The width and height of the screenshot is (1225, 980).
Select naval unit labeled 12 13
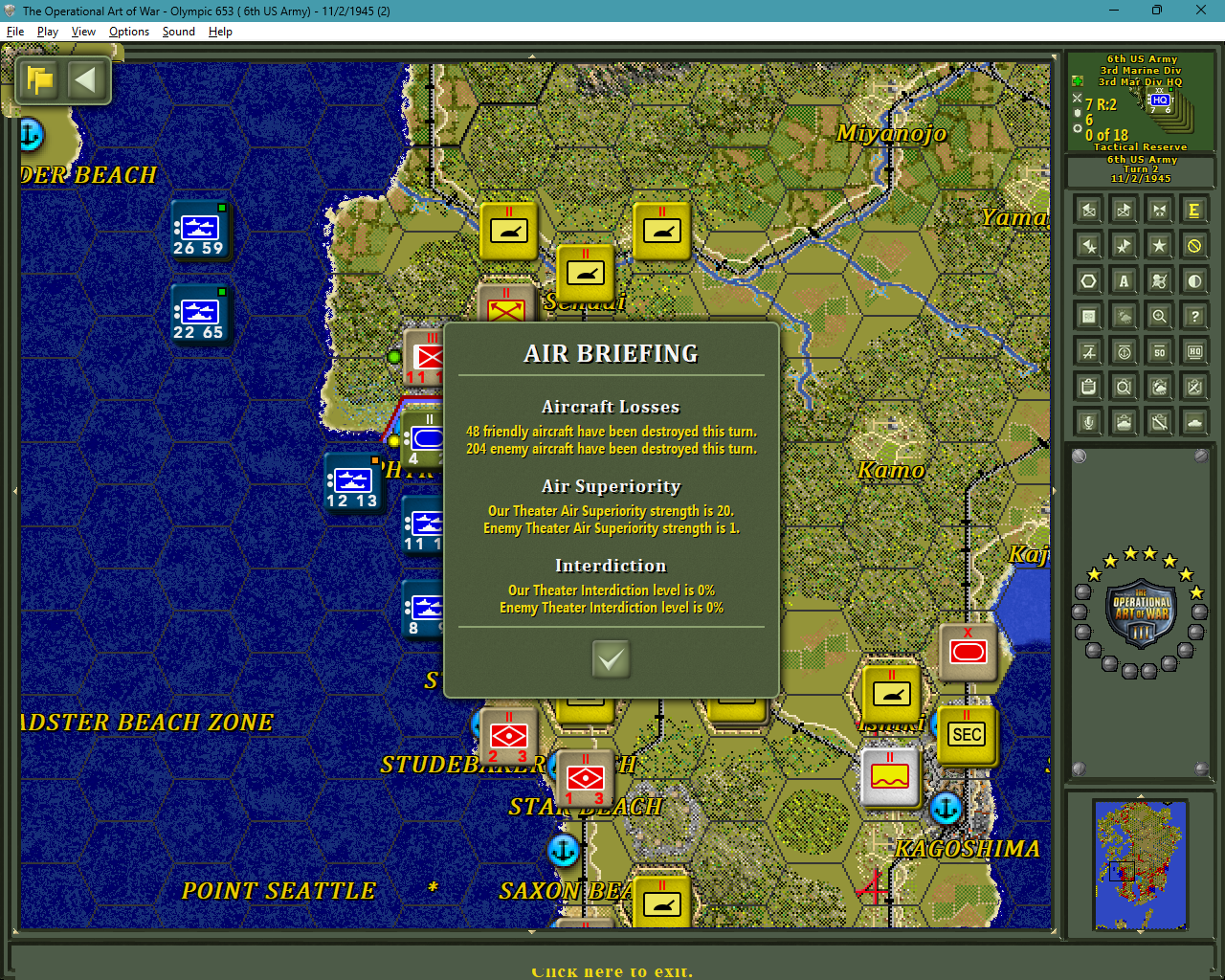point(352,483)
